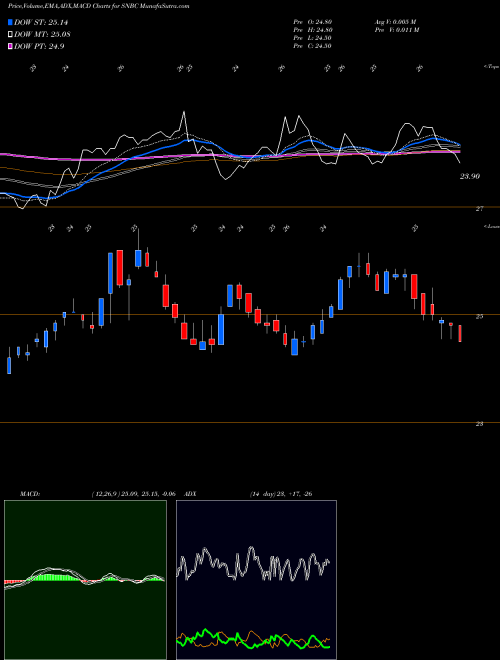This screenshot has width=500, height=660.
Task: Click the magenta DOW PT legend swatch
Action: [11, 46]
